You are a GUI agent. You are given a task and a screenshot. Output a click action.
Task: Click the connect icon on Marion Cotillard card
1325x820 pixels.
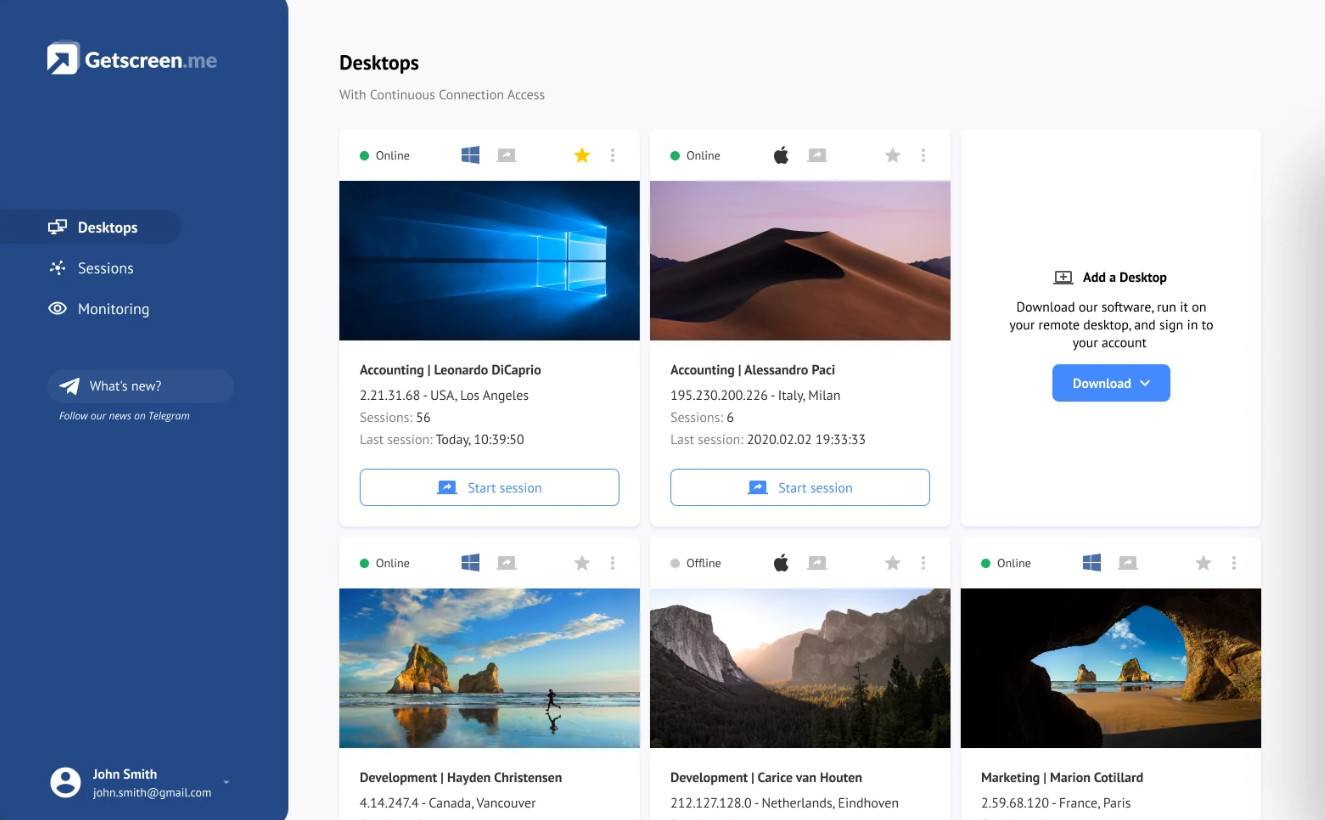1128,563
